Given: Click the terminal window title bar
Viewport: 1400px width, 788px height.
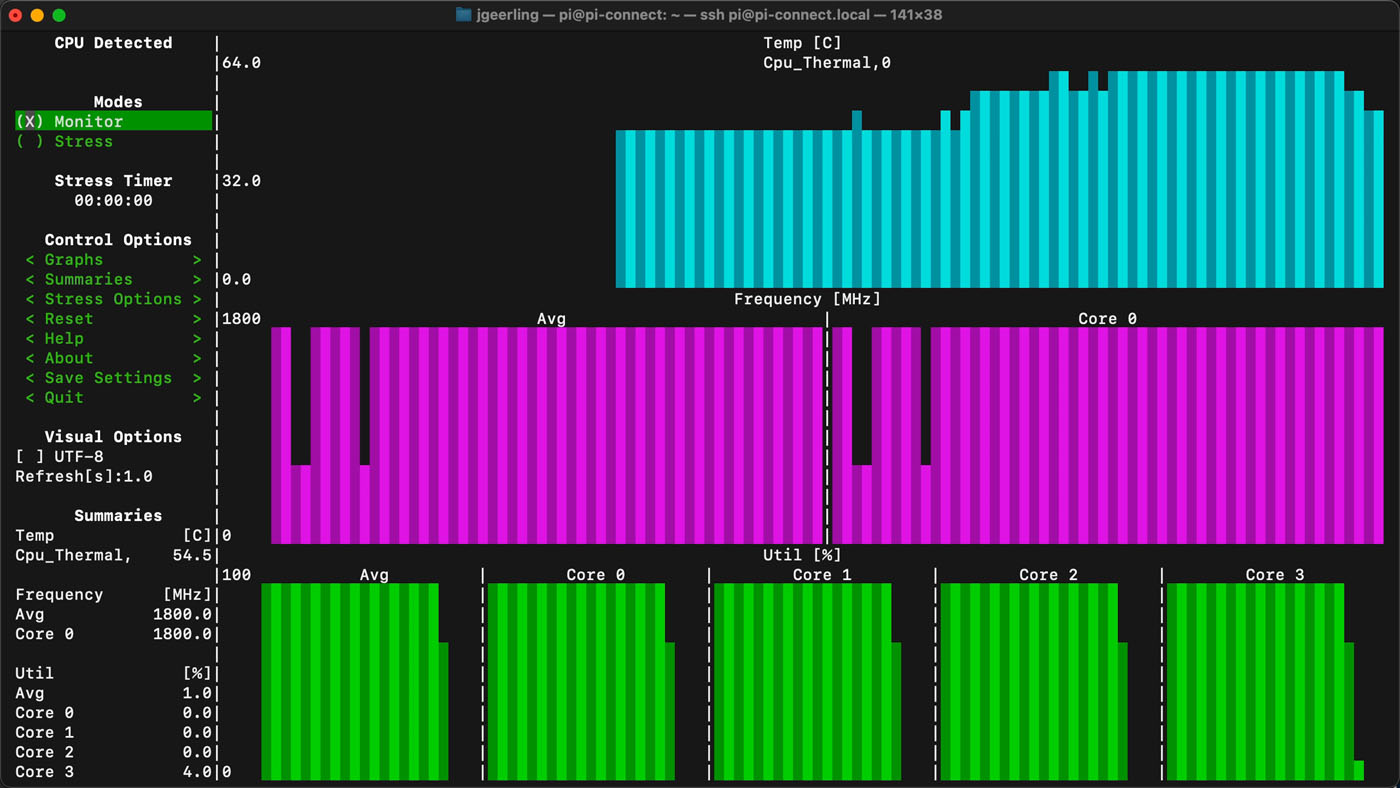Looking at the screenshot, I should (700, 14).
